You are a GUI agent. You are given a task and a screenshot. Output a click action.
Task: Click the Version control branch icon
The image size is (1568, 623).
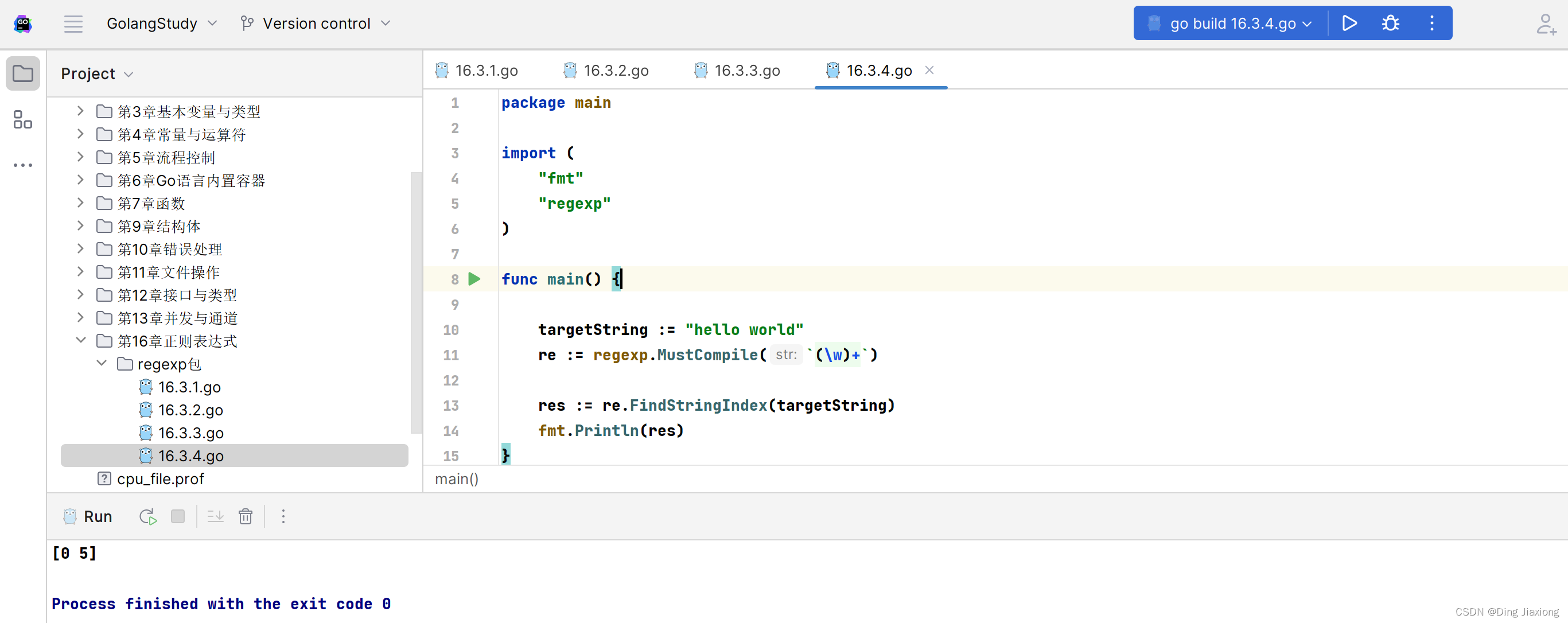pyautogui.click(x=247, y=24)
